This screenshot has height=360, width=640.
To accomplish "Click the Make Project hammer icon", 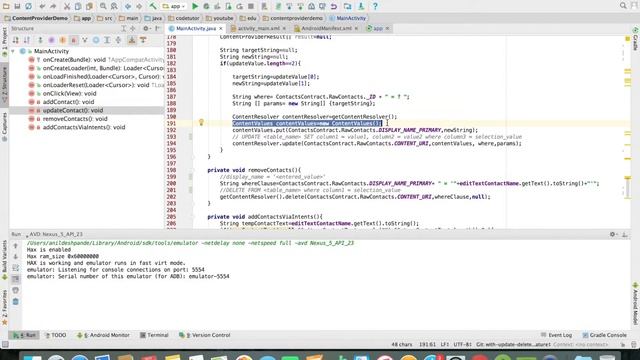I will click(153, 6).
